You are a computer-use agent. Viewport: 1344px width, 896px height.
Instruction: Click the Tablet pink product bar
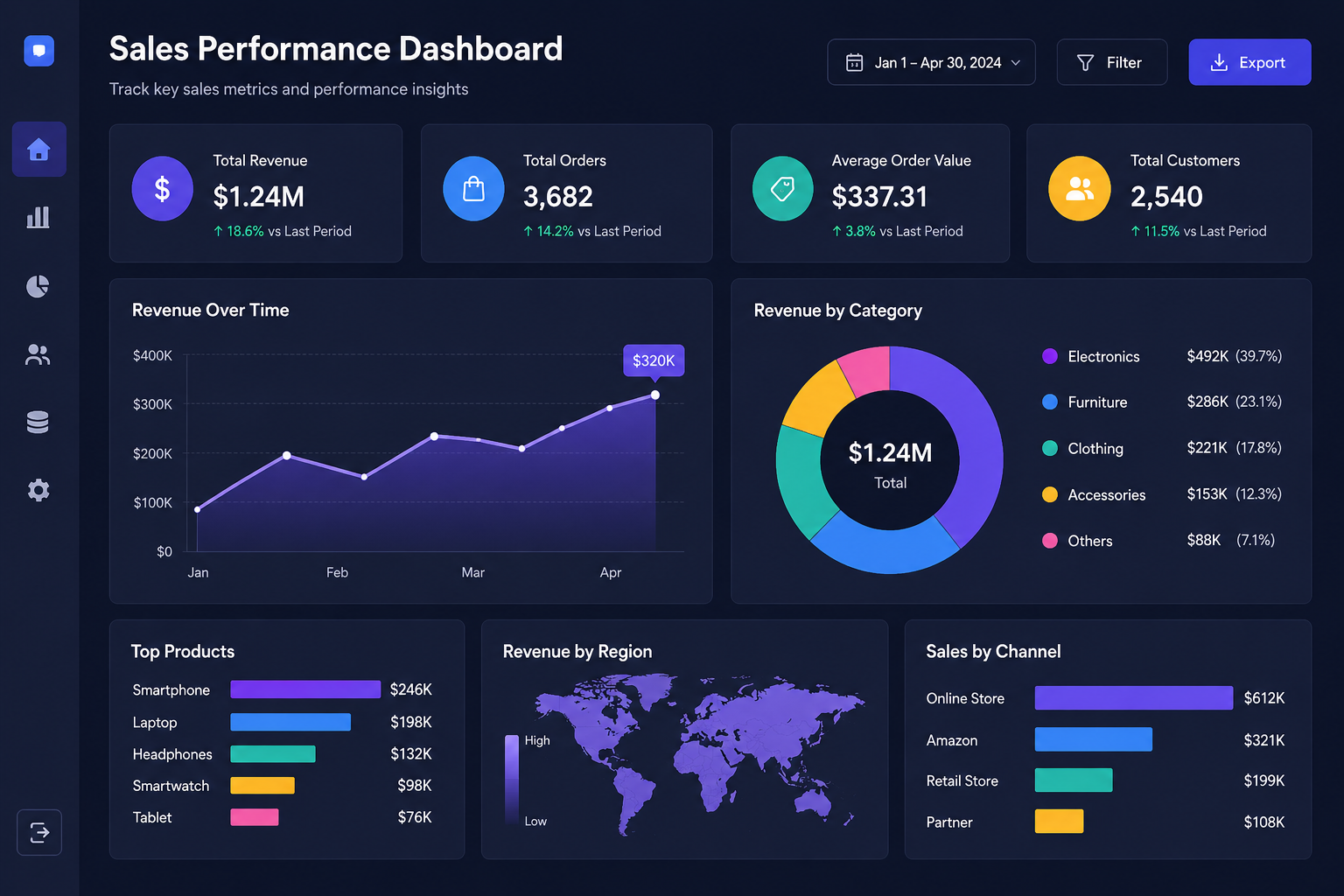coord(255,817)
